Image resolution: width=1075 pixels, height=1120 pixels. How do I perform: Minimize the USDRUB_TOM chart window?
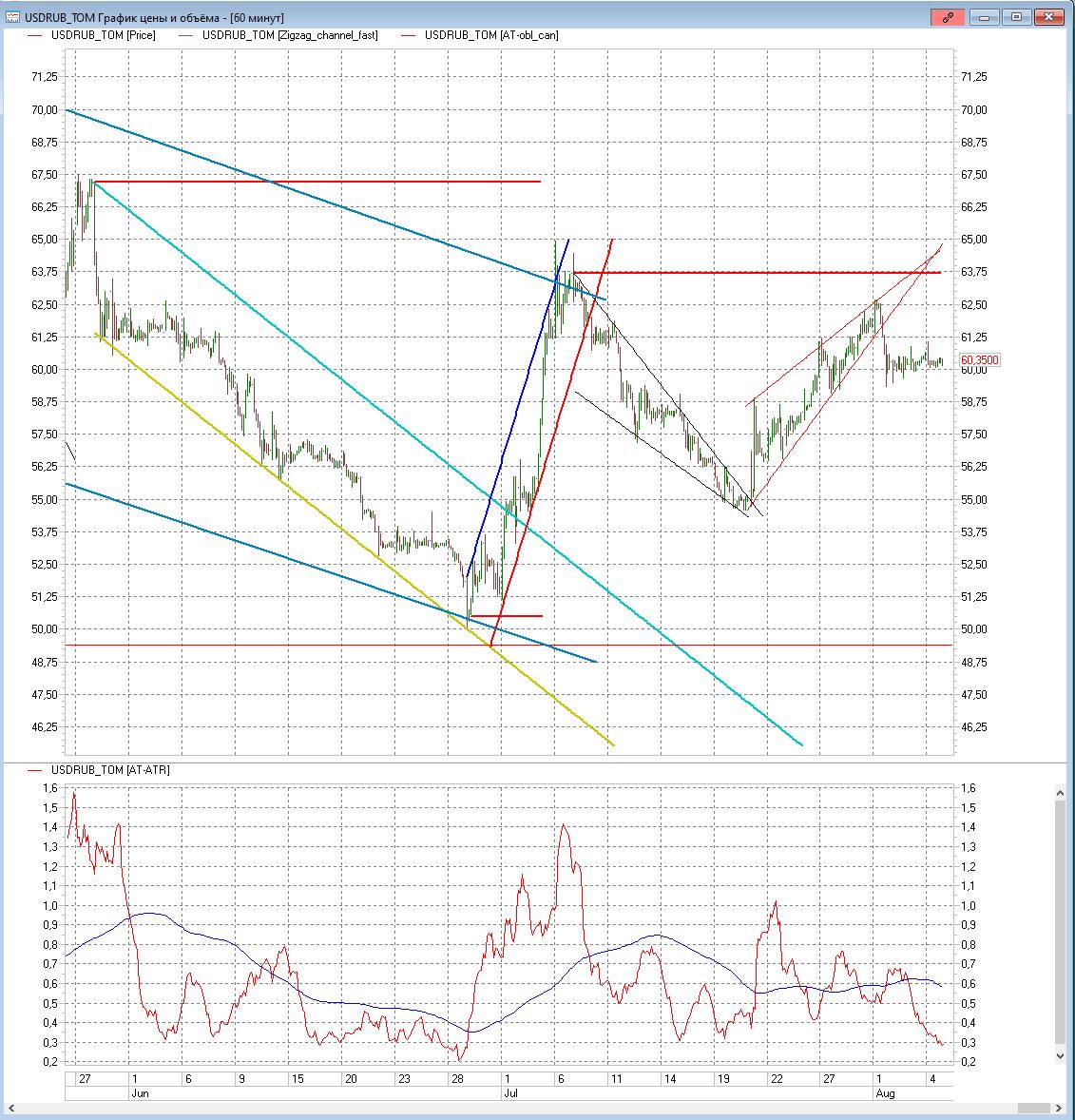[x=988, y=17]
